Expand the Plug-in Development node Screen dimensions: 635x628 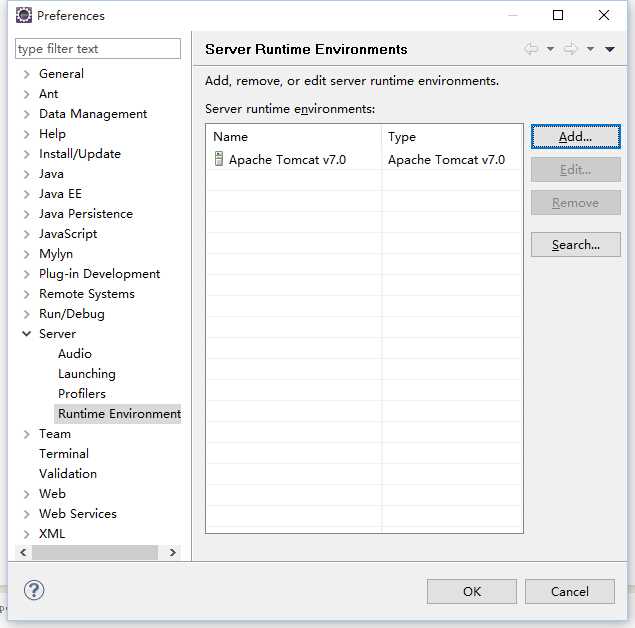pyautogui.click(x=27, y=274)
